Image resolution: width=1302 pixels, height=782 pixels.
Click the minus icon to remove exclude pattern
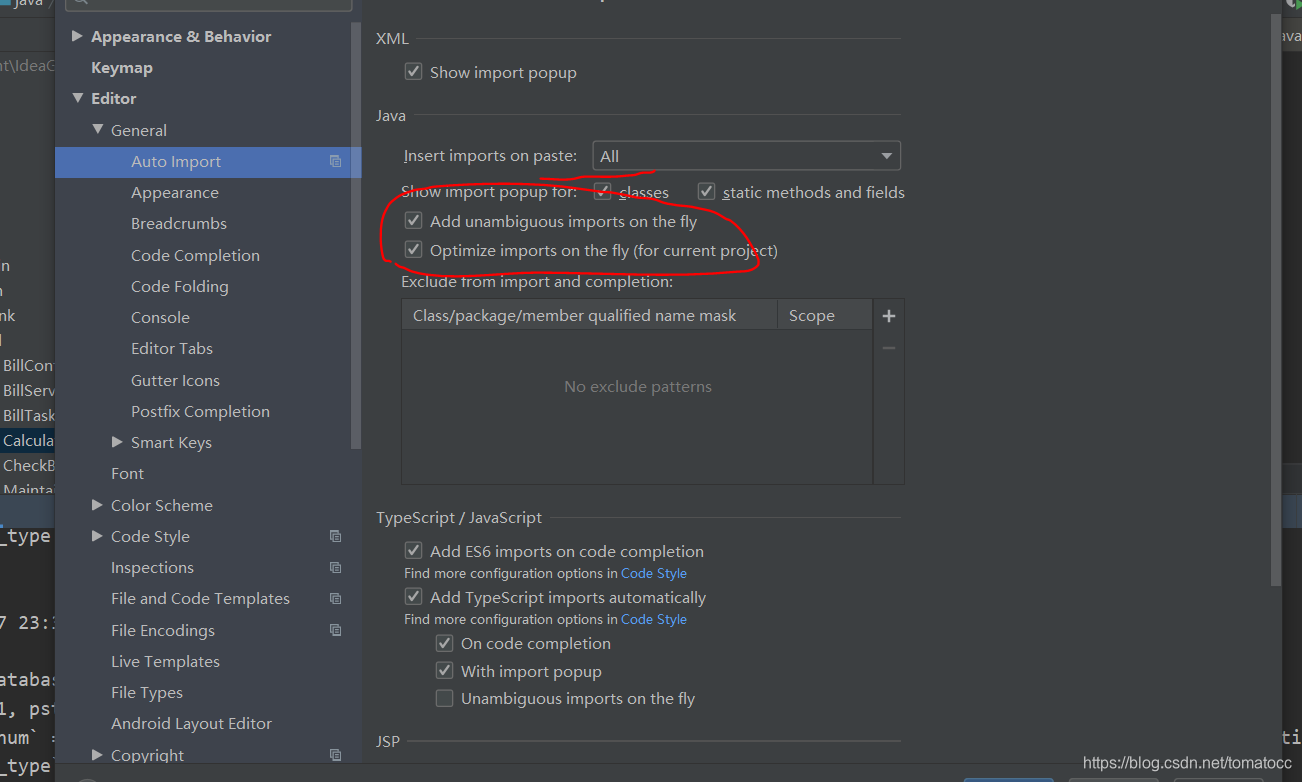pos(888,348)
